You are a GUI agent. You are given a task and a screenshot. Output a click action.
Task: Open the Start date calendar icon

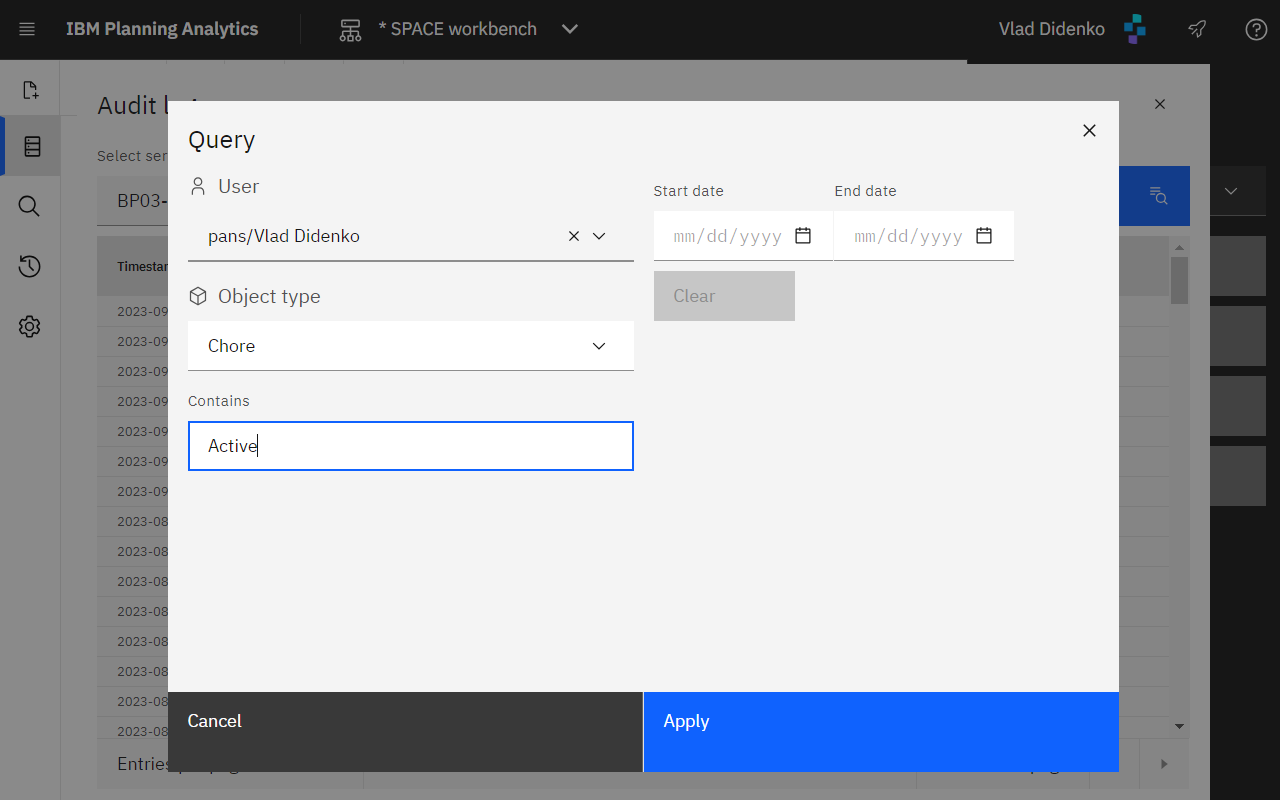(x=803, y=236)
